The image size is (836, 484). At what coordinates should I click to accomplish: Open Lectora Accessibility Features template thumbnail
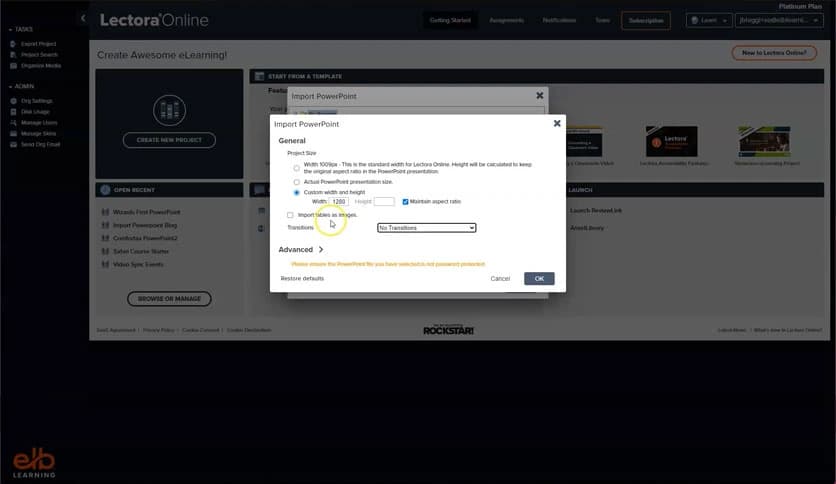point(671,141)
